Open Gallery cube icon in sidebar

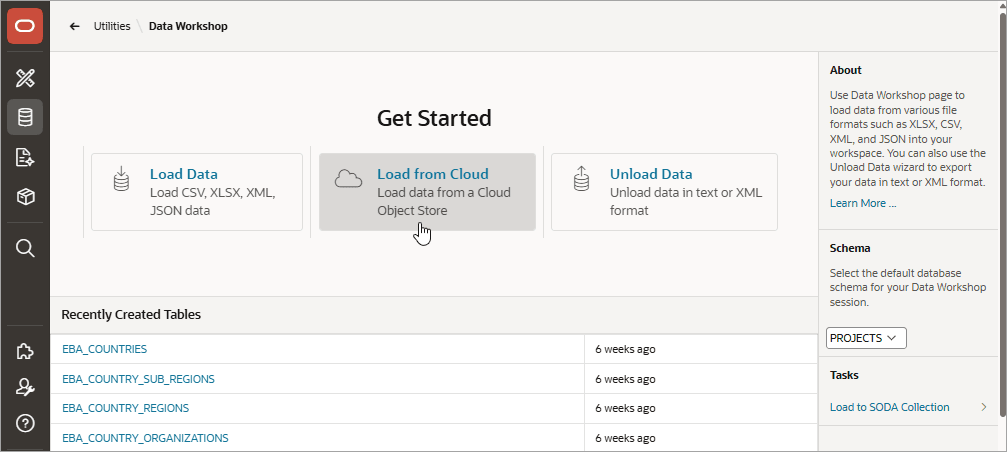click(25, 196)
